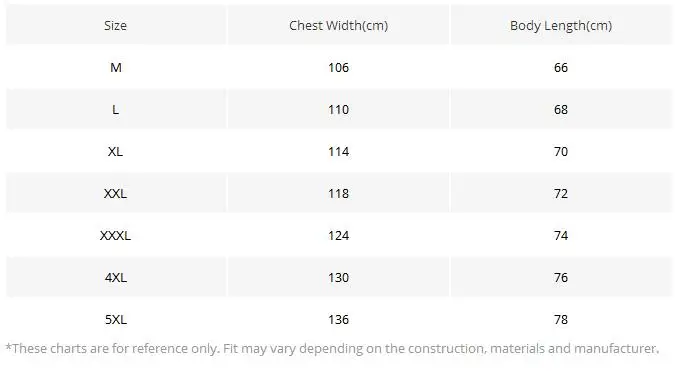Select the XXXL size cell
684x371 pixels.
point(116,236)
